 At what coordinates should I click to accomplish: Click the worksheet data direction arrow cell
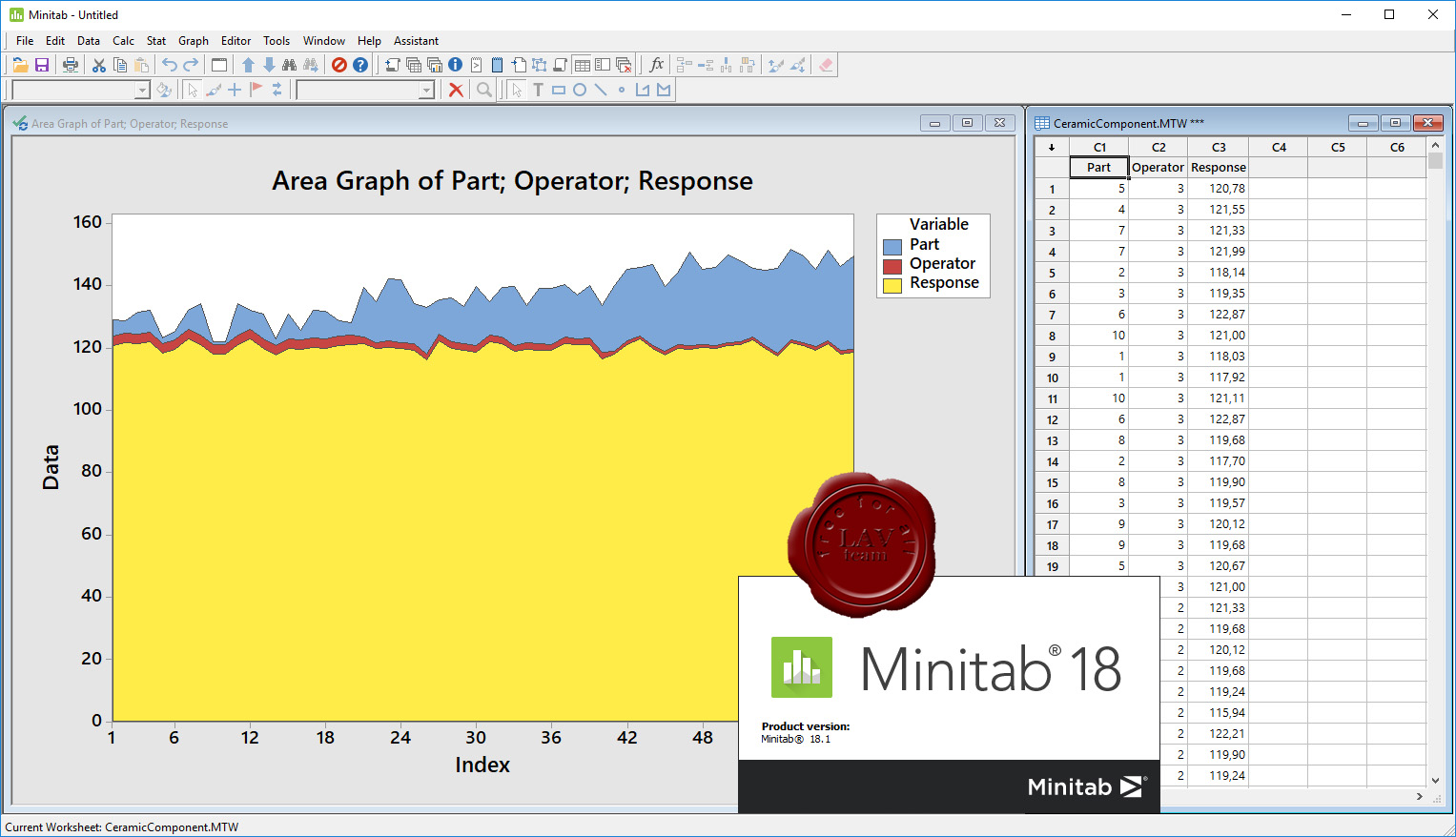1052,147
